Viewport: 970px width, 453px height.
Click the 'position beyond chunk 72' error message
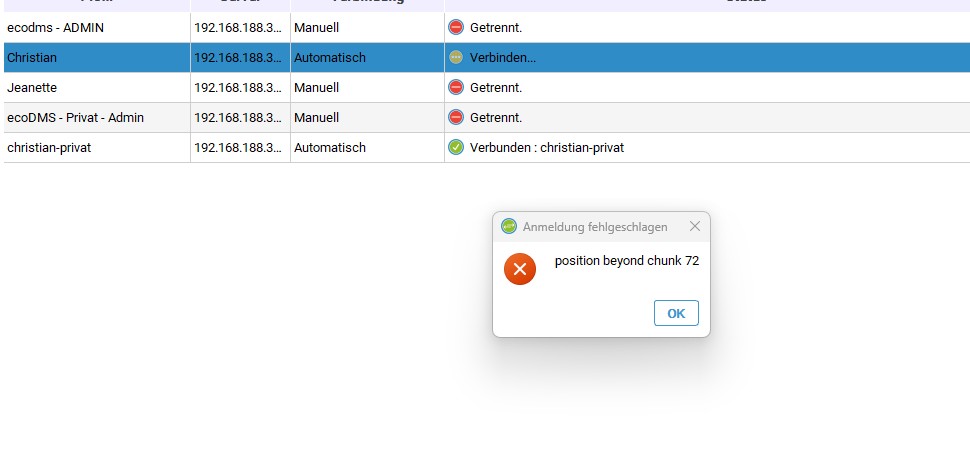[x=627, y=262]
